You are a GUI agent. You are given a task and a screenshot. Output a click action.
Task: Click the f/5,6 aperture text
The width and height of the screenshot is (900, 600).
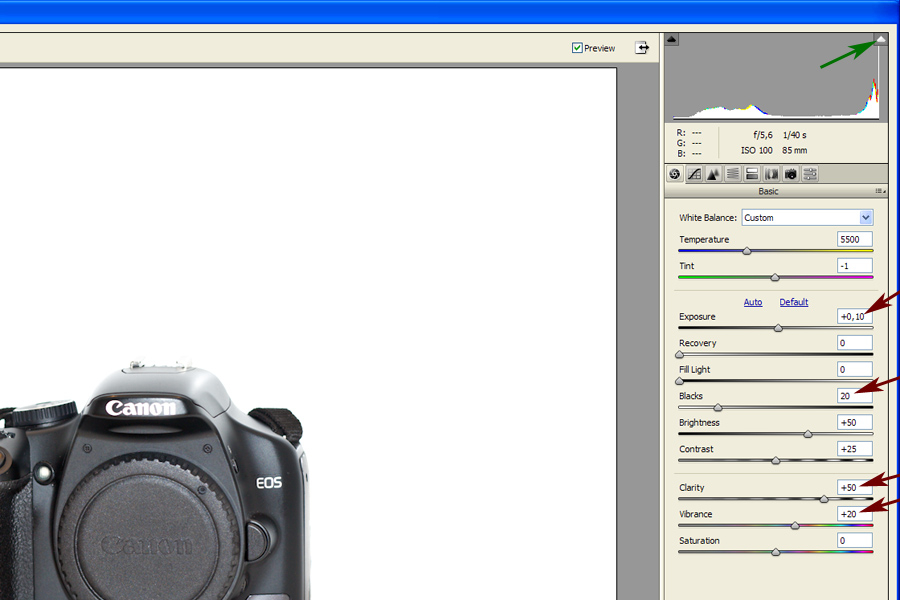point(763,135)
